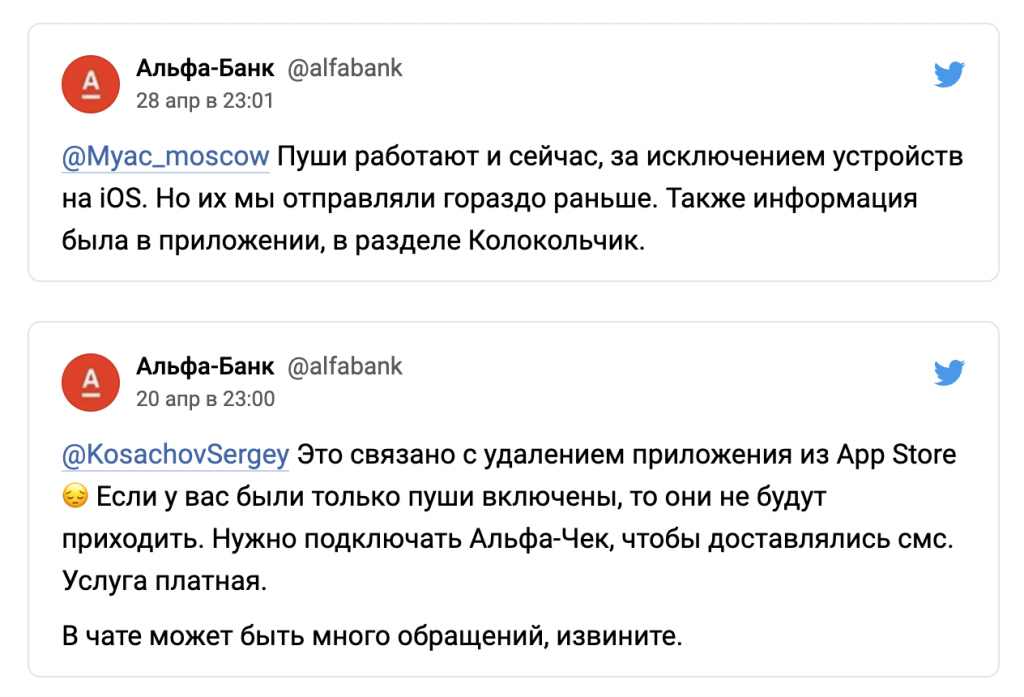Click the Alfa-Bank avatar in the 28 апр tweet
Viewport: 1024px width, 697px height.
[x=91, y=83]
